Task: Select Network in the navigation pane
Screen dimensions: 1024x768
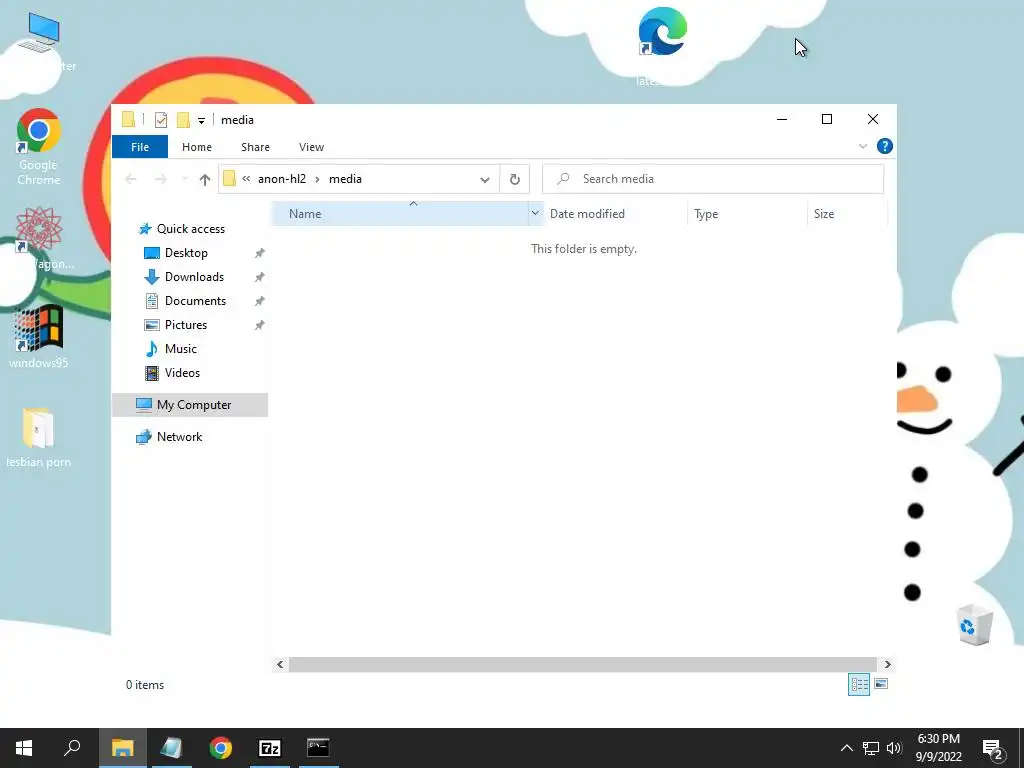Action: [x=179, y=437]
